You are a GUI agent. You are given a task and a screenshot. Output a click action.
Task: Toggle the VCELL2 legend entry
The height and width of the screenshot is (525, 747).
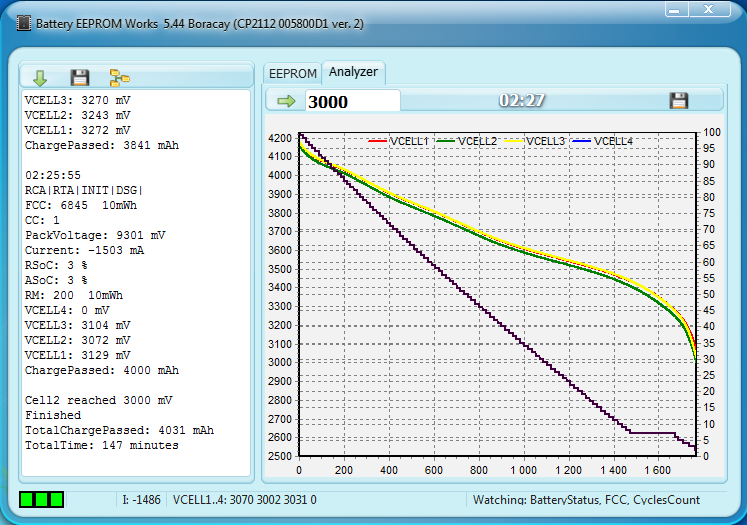467,141
